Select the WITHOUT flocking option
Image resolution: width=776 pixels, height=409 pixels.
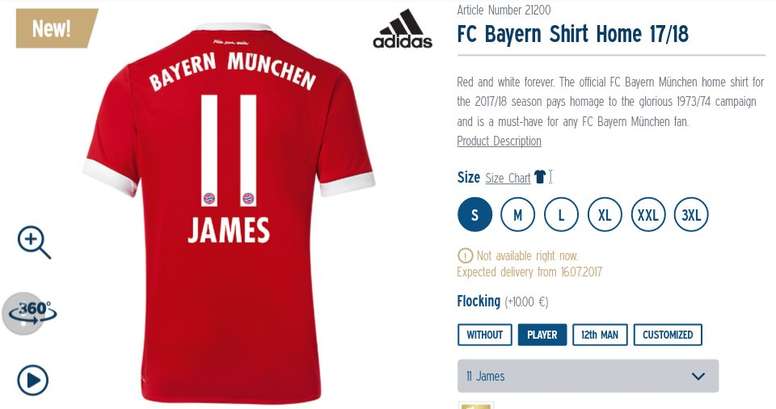click(x=485, y=335)
